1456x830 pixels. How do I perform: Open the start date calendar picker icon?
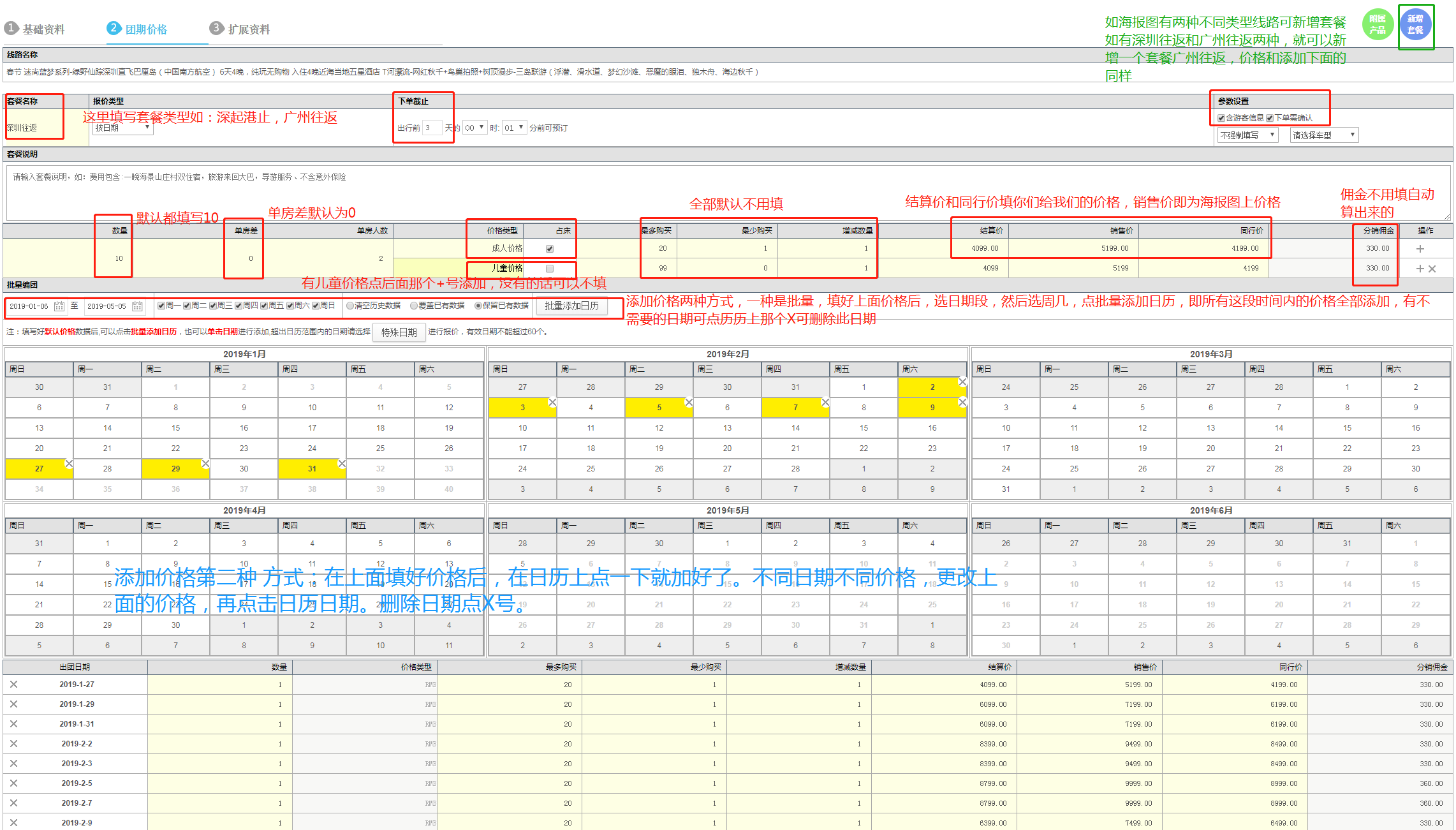pyautogui.click(x=59, y=306)
